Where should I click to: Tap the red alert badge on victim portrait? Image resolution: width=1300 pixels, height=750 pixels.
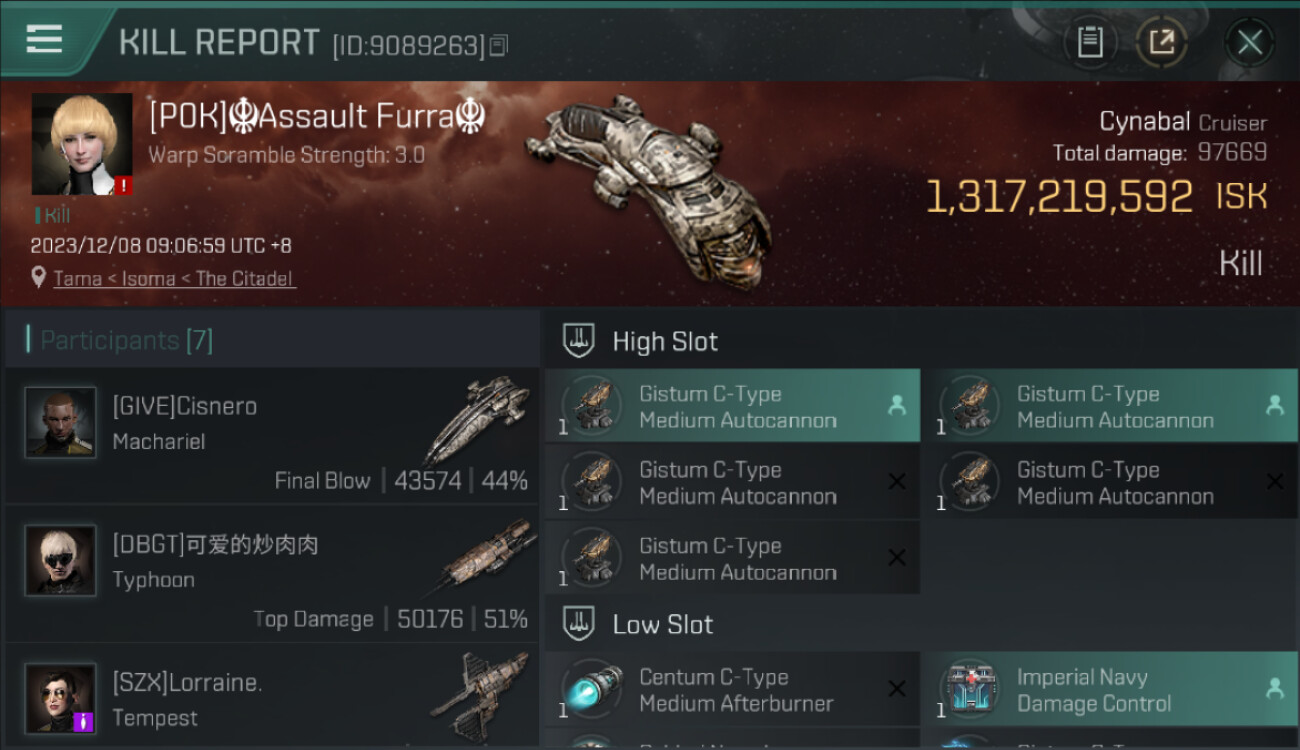pos(123,186)
